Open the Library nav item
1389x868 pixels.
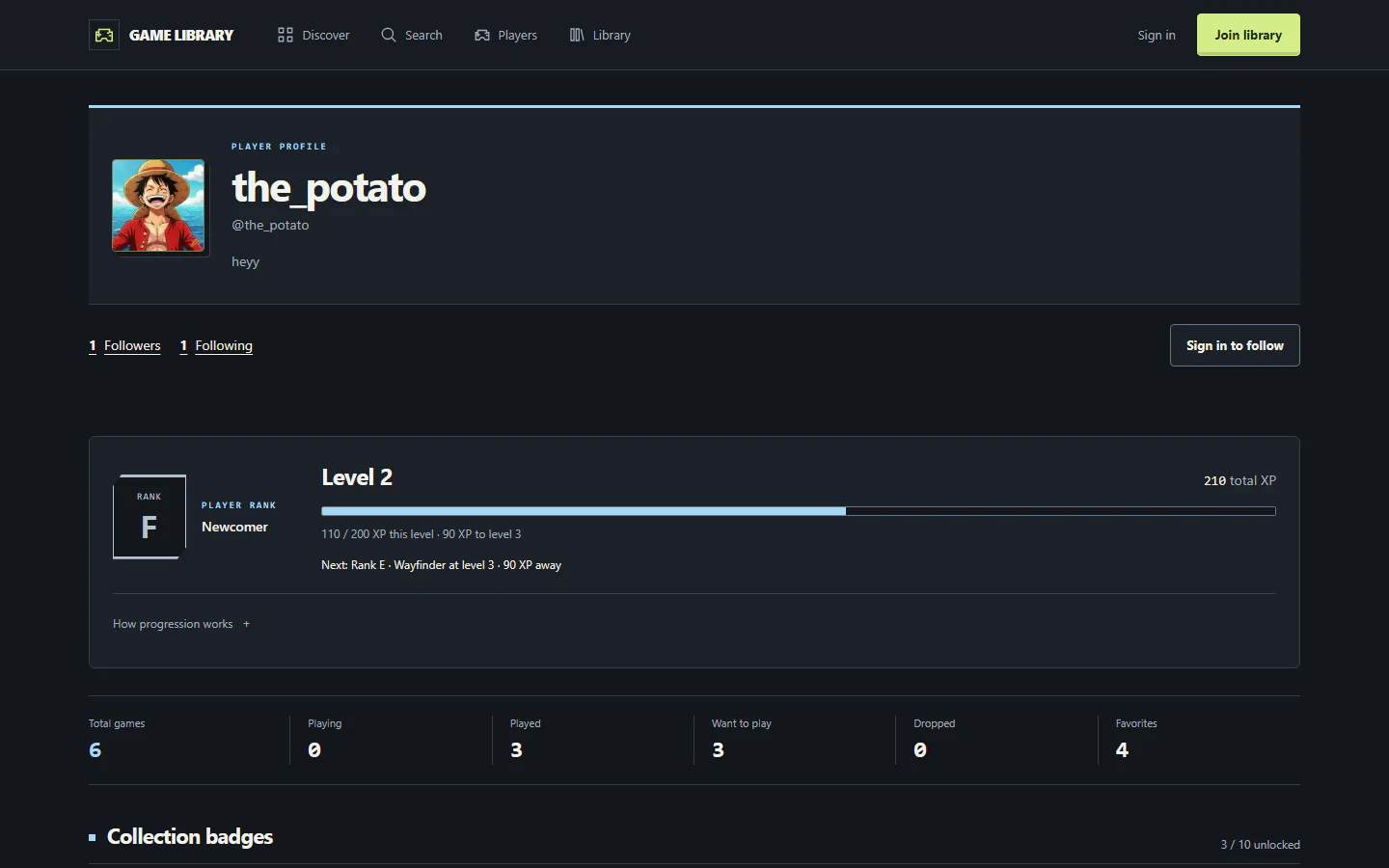[600, 35]
